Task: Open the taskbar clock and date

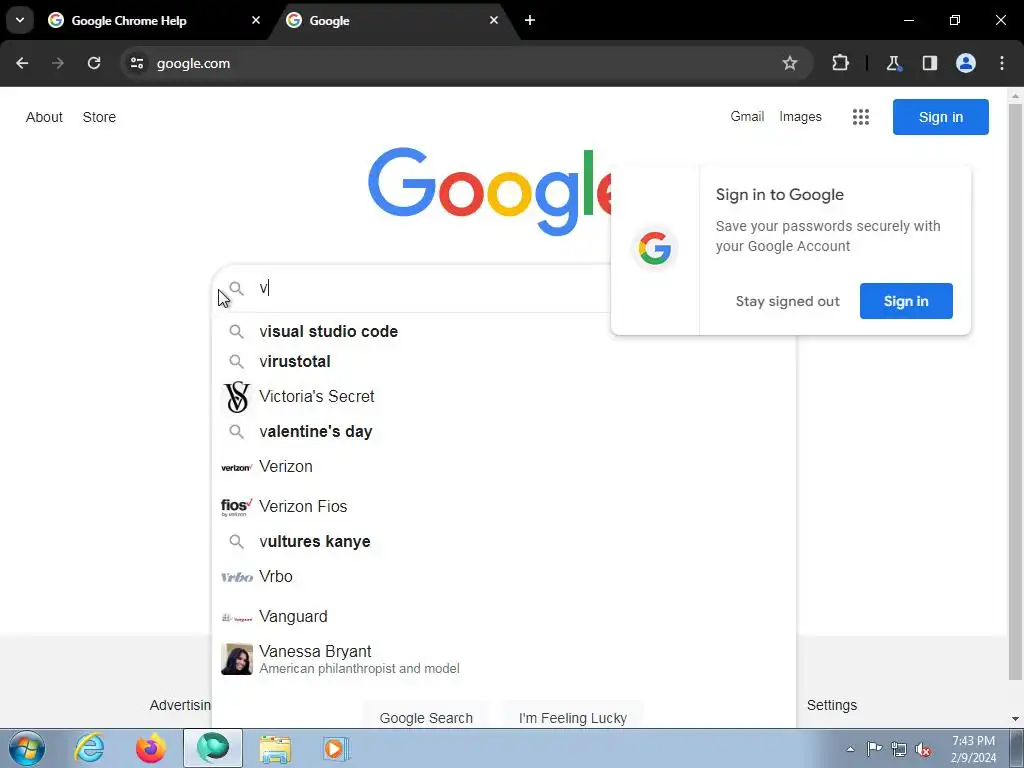Action: 973,749
